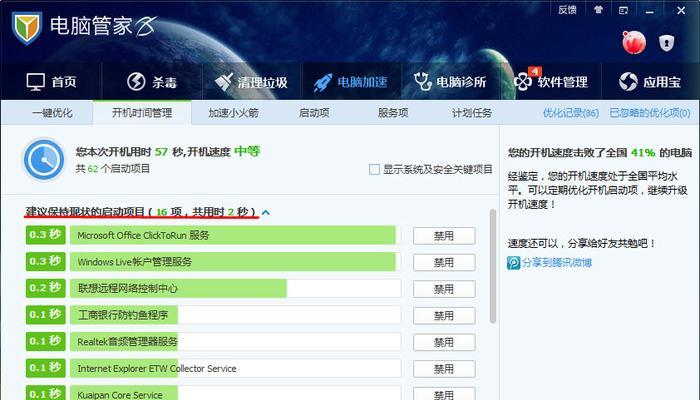Select the Realtek音频管理器服务 row

(235, 342)
